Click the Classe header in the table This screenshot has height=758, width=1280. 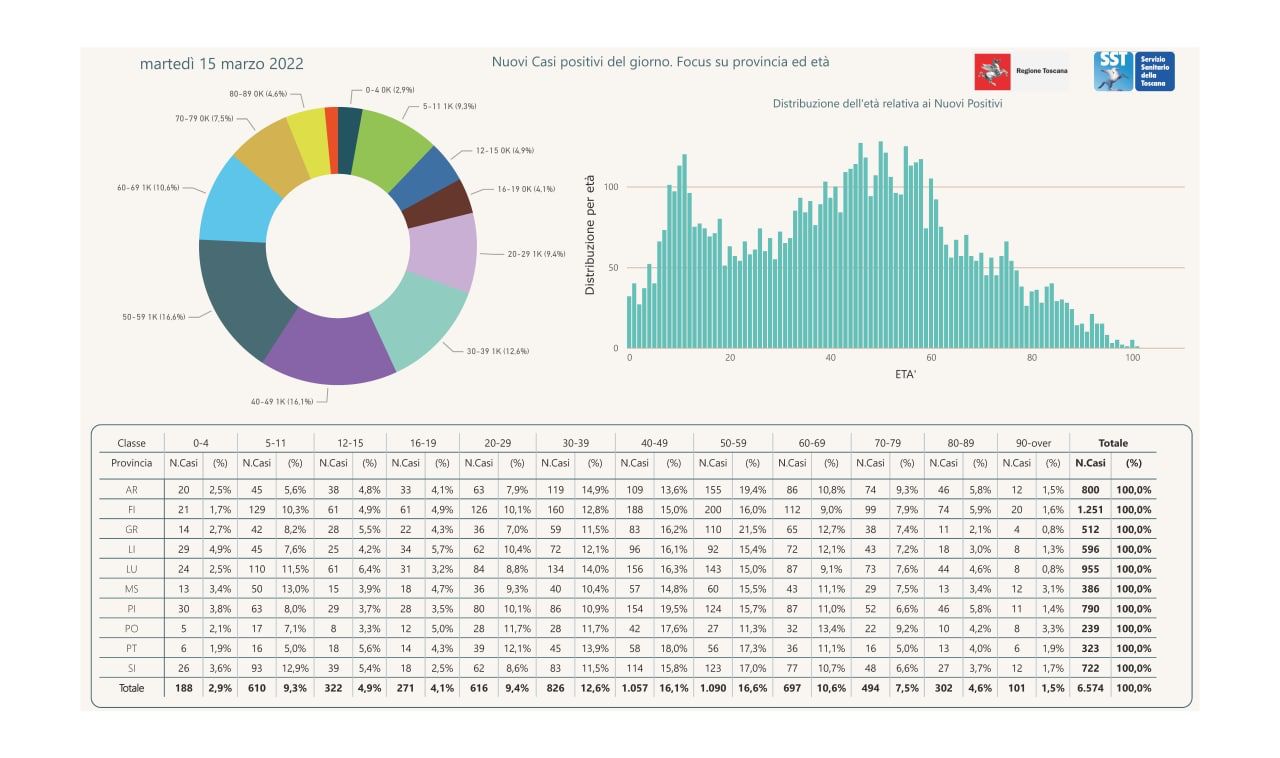[x=131, y=443]
